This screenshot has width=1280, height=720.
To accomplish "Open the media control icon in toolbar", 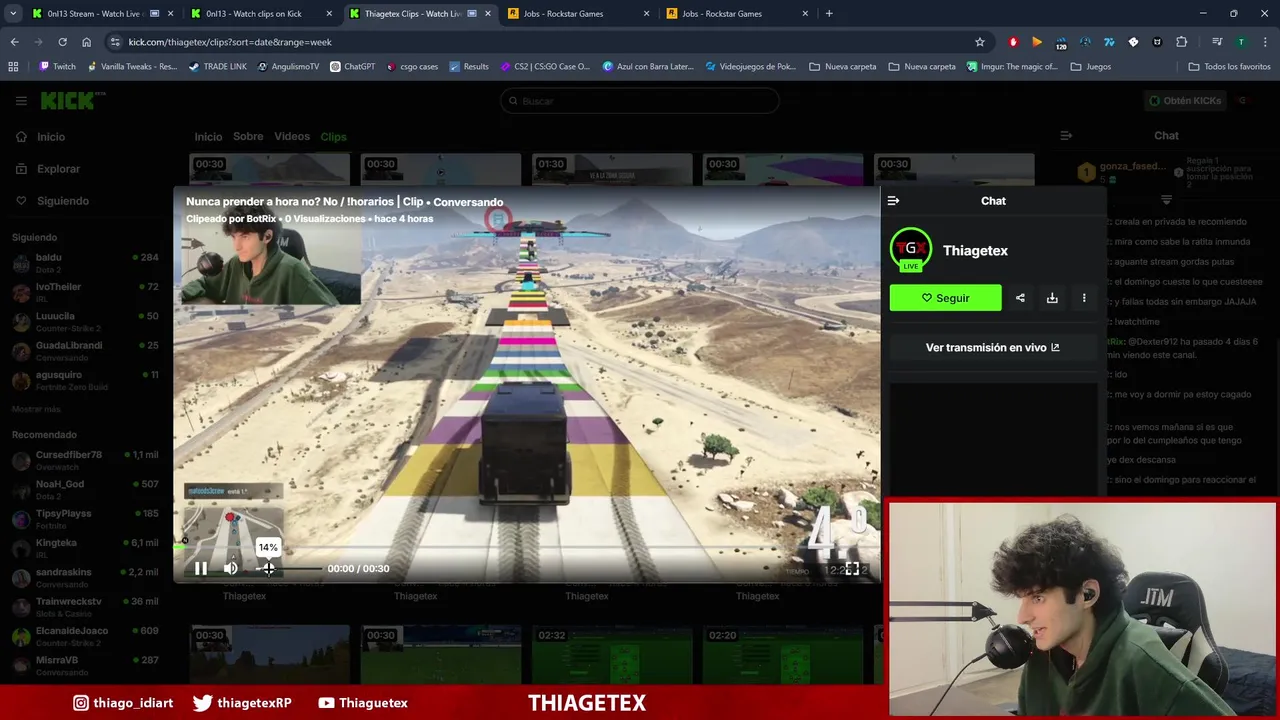I will coord(1217,42).
